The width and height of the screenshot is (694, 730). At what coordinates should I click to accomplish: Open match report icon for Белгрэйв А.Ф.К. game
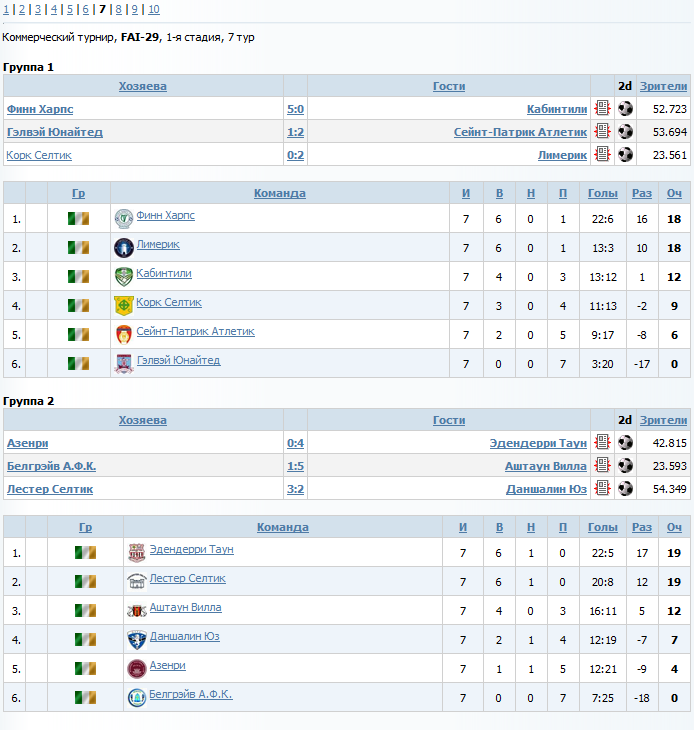coord(602,465)
